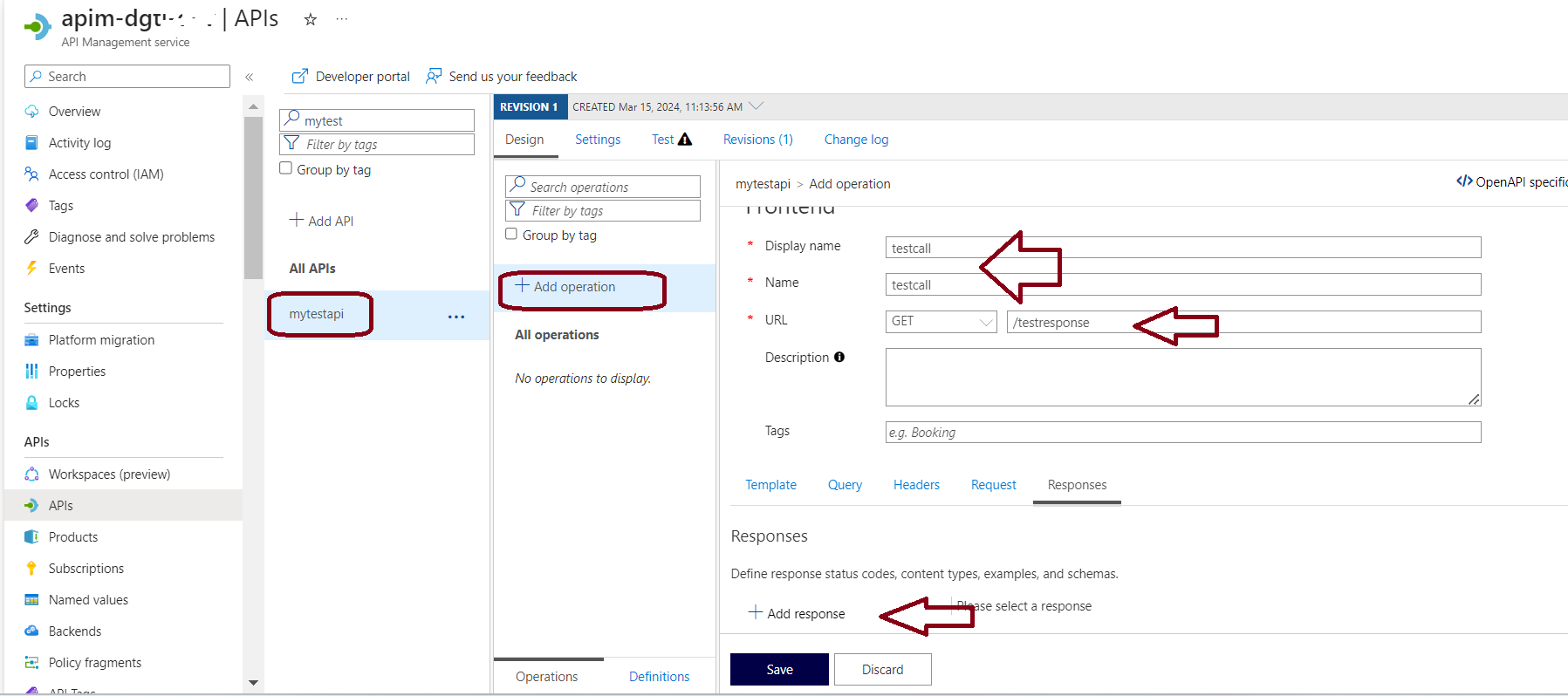Screen dimensions: 1568x696
Task: Click the Save button
Action: 779,669
